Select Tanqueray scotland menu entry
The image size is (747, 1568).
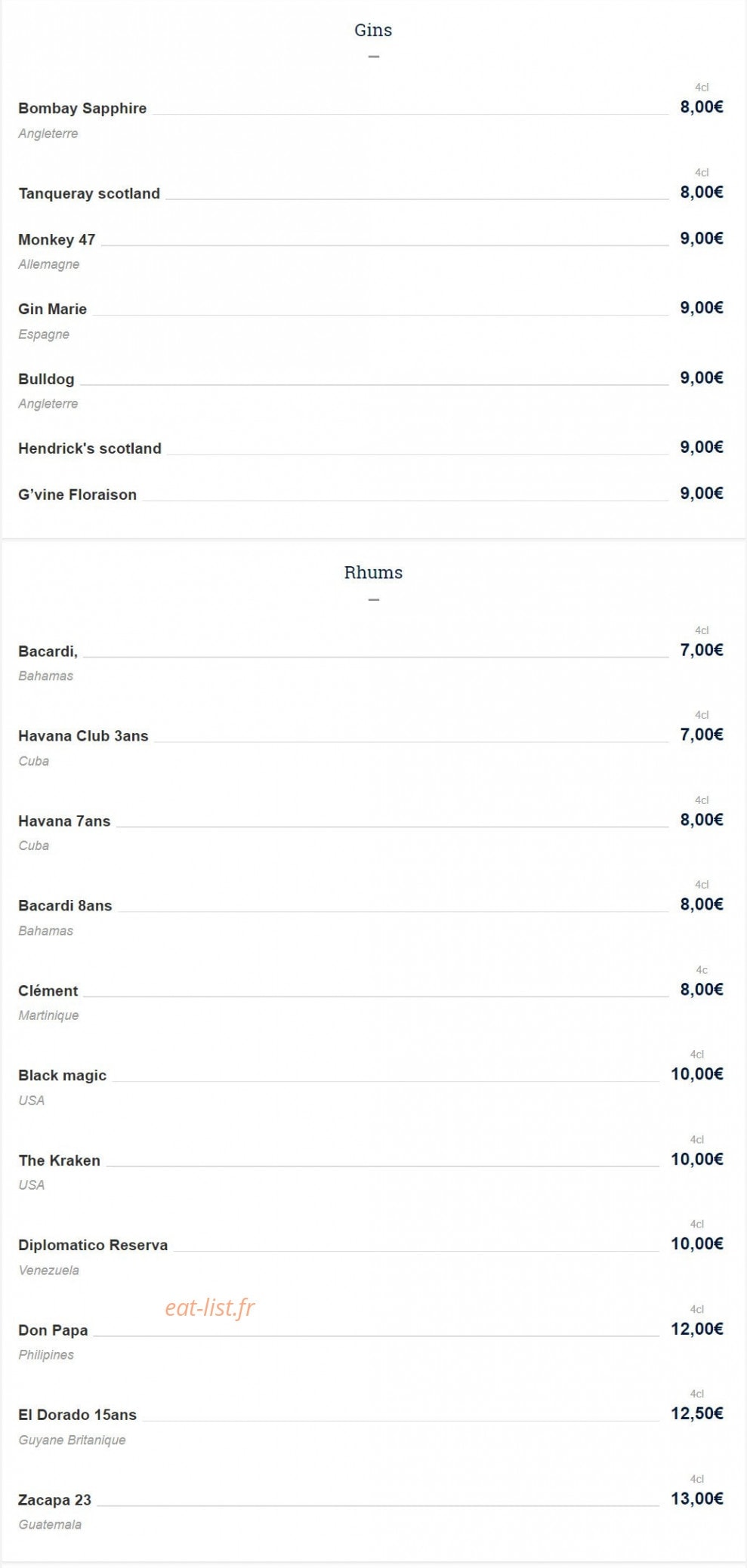click(x=89, y=193)
